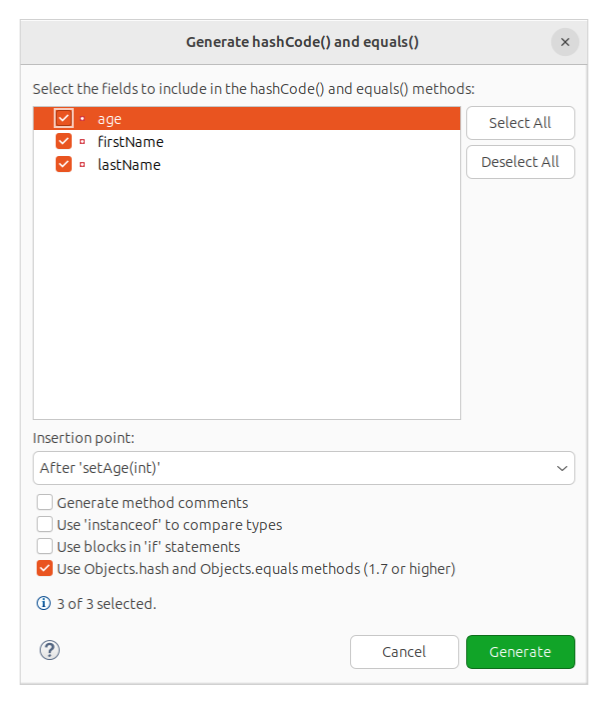606x704 pixels.
Task: Click empty area of the fields list
Action: (246, 300)
